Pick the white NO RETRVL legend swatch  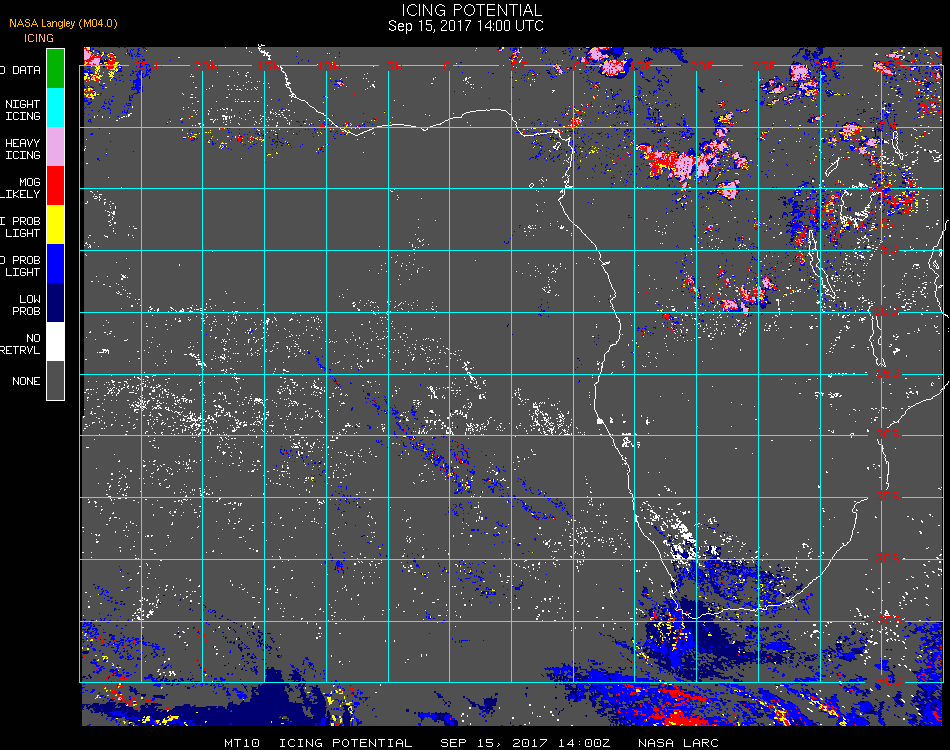[55, 342]
